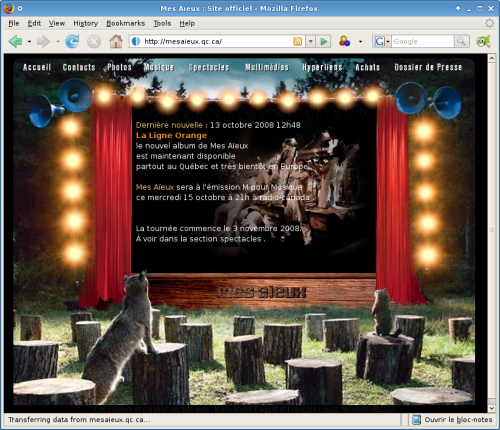Image resolution: width=500 pixels, height=430 pixels.
Task: Click the title bar roll-up arrow button
Action: tap(458, 8)
